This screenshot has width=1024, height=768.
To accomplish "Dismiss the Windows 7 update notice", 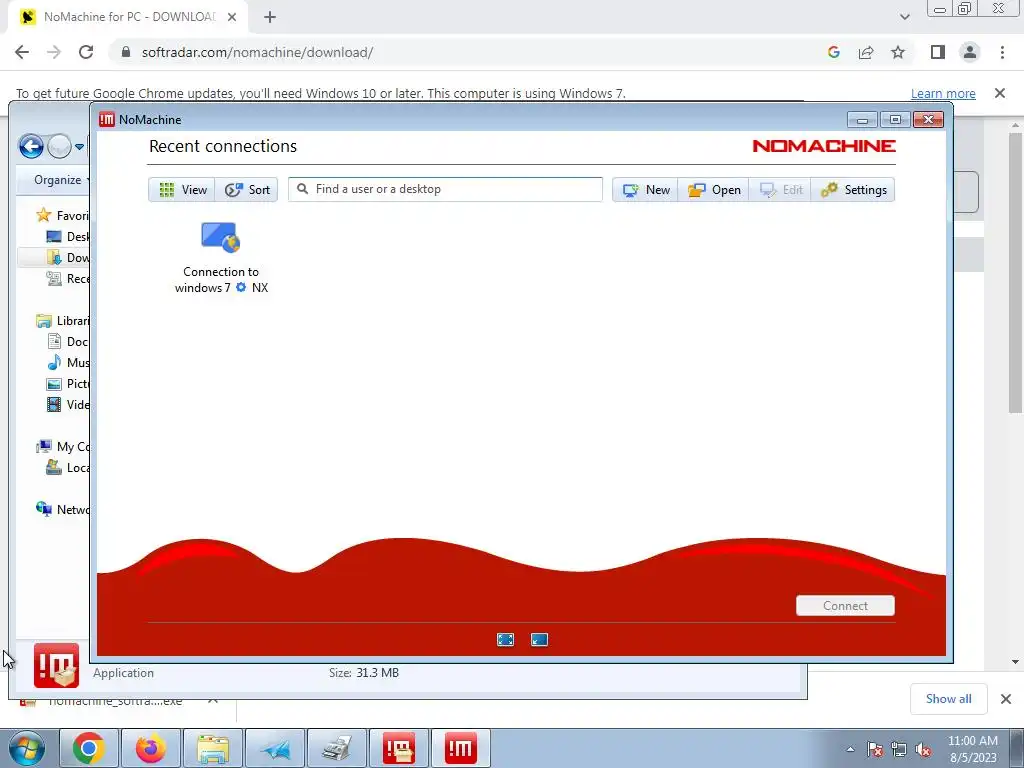I will coord(1000,93).
